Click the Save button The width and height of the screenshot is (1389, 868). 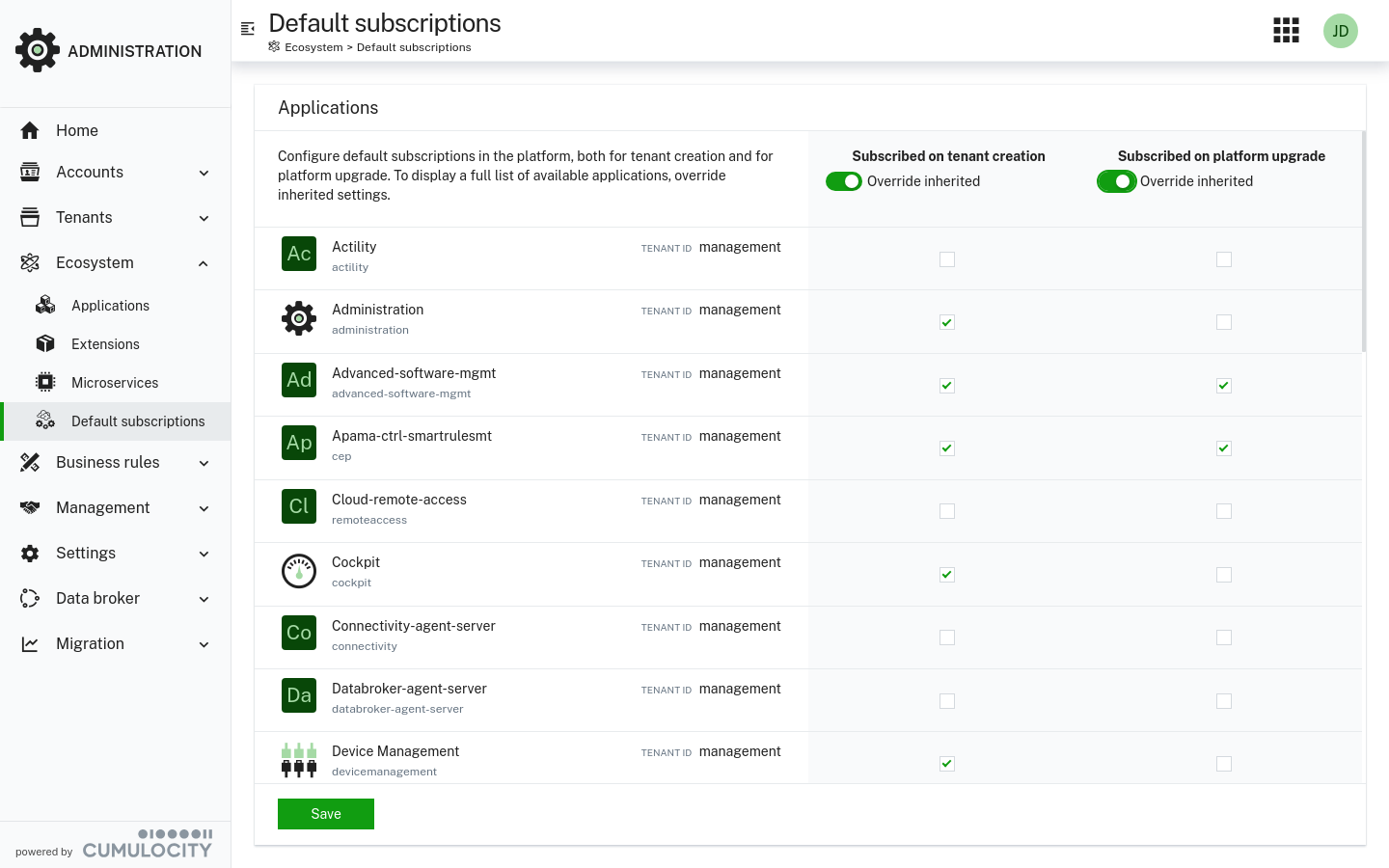click(325, 814)
